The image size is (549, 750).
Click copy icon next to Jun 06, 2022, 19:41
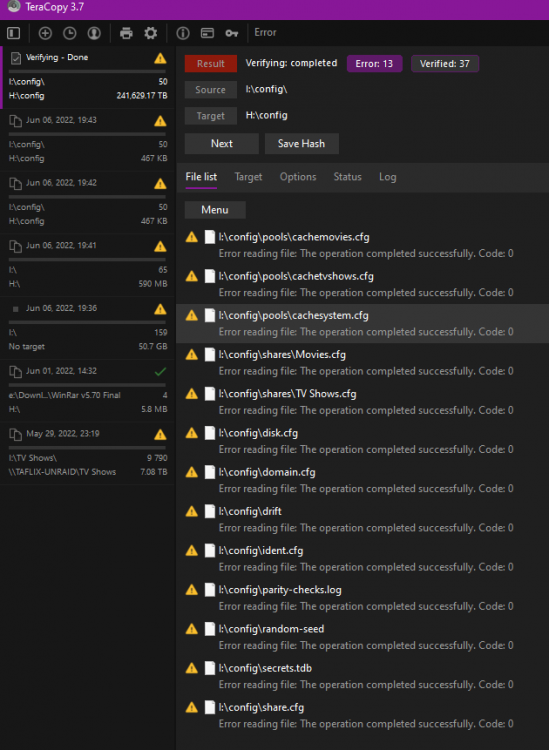click(x=16, y=246)
